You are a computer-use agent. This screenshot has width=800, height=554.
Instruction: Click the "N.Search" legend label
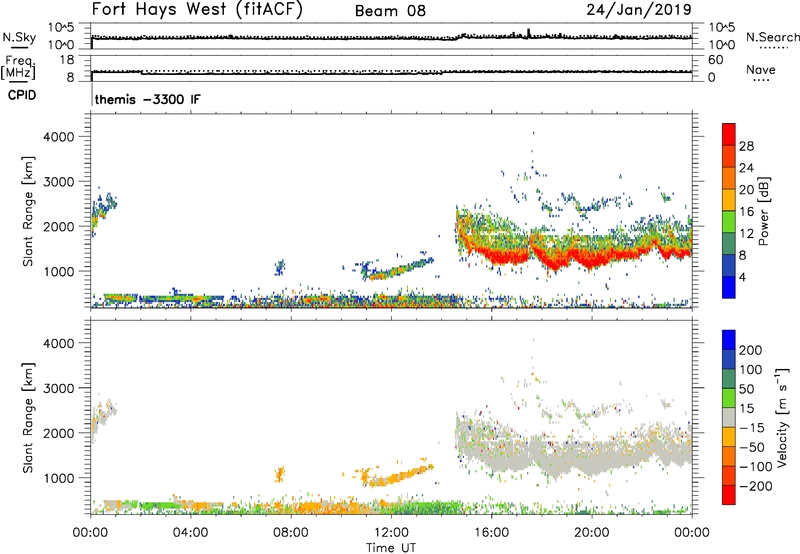click(x=772, y=37)
